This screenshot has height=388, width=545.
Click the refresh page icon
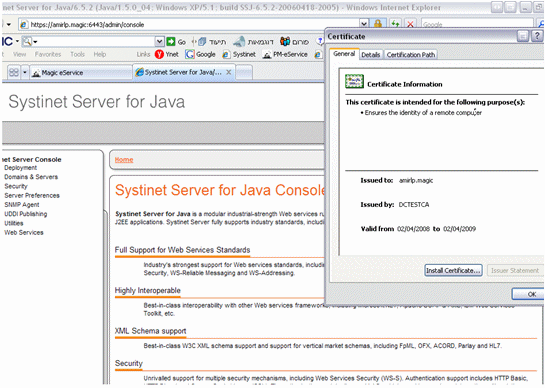(x=395, y=24)
